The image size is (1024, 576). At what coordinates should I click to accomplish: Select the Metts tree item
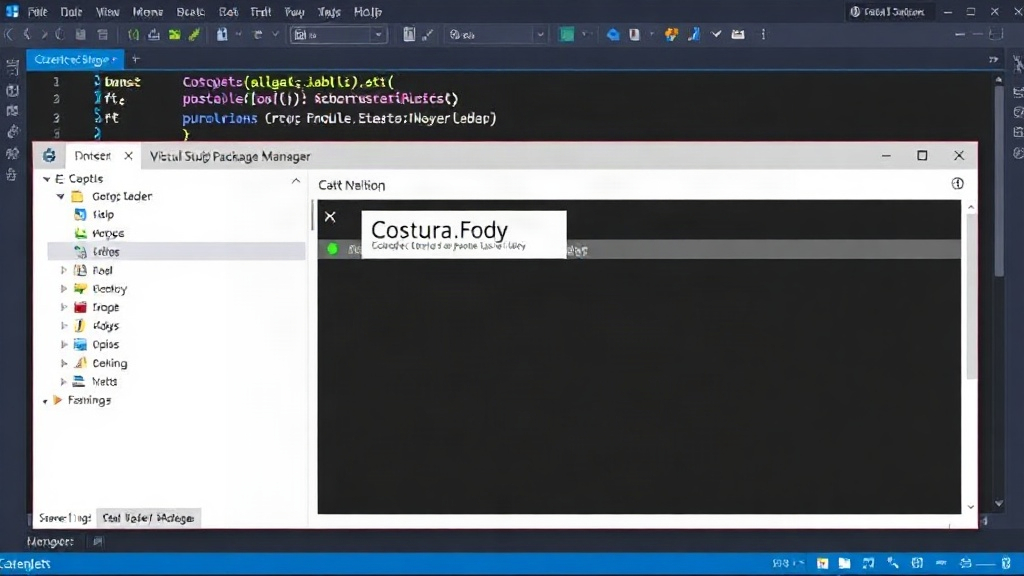point(104,381)
